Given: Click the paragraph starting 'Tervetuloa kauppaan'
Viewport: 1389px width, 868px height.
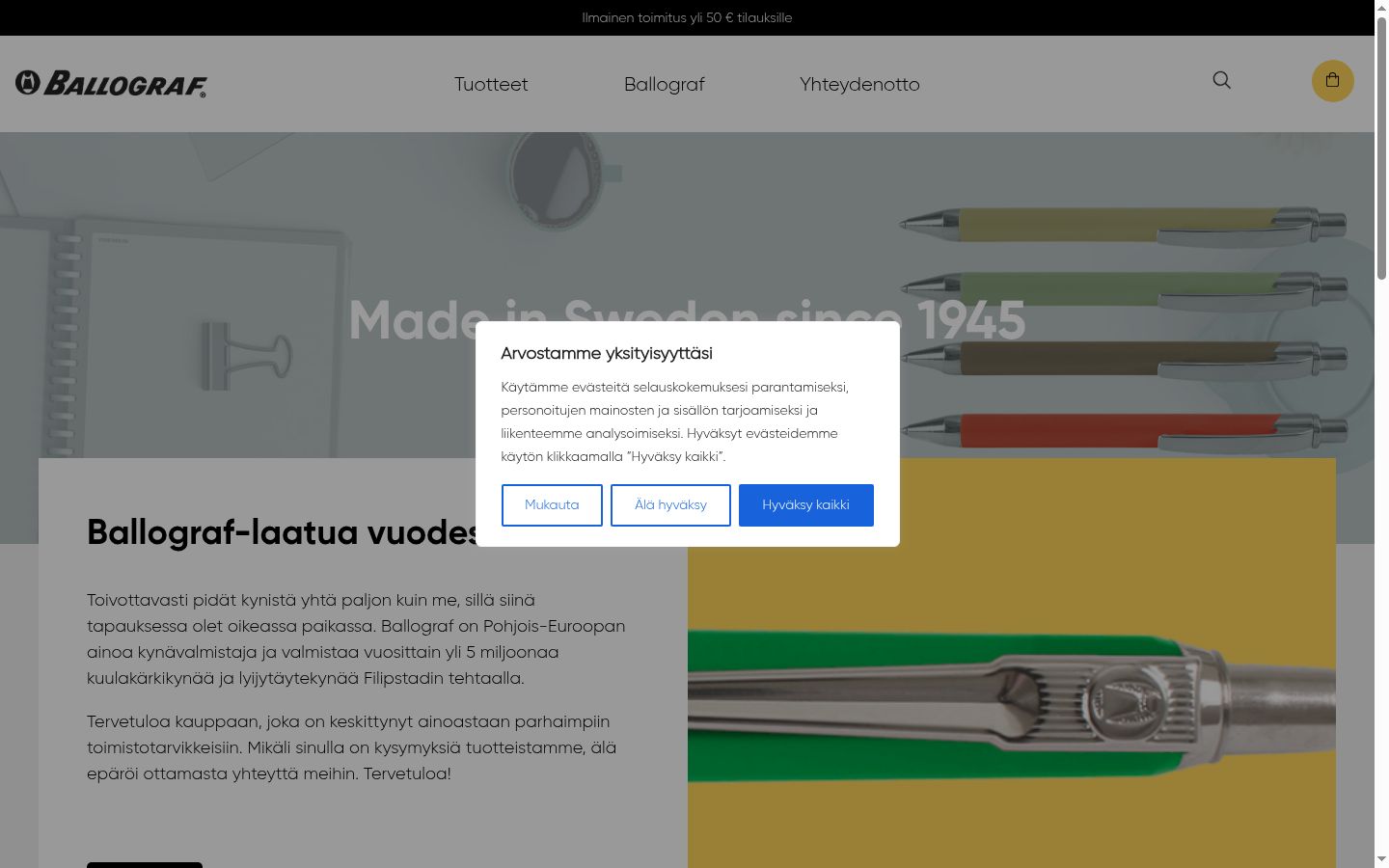Looking at the screenshot, I should point(352,747).
